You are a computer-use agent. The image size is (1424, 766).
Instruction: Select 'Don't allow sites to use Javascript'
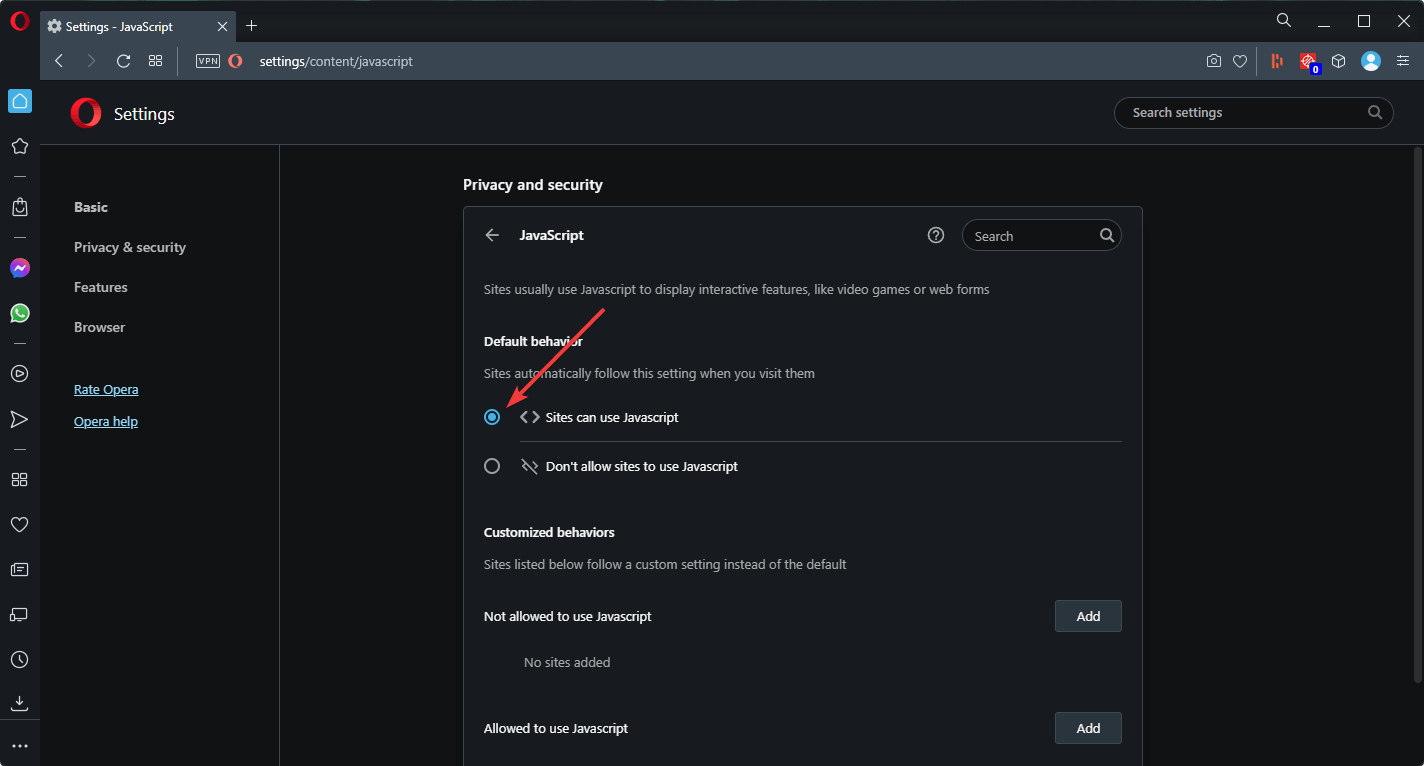click(x=492, y=466)
